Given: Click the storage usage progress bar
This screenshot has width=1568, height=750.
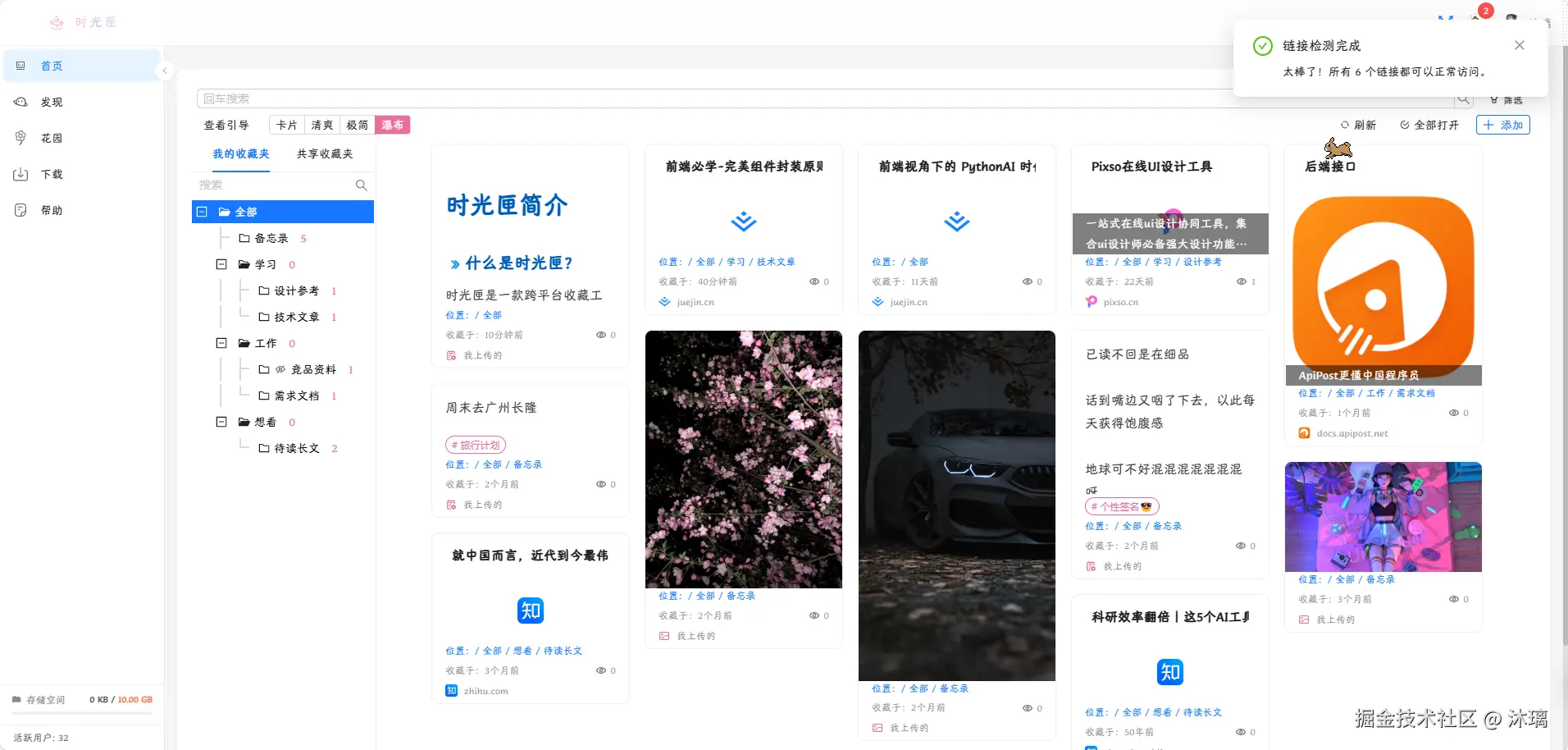Looking at the screenshot, I should [82, 712].
